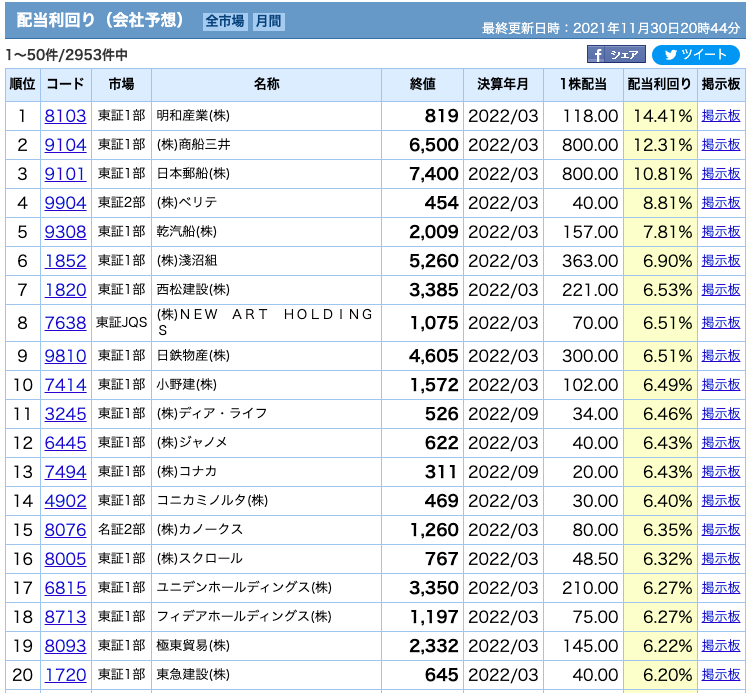Open 掲示板 link for 日鉄物産(株)
Screen dimensions: 753x693
720,355
